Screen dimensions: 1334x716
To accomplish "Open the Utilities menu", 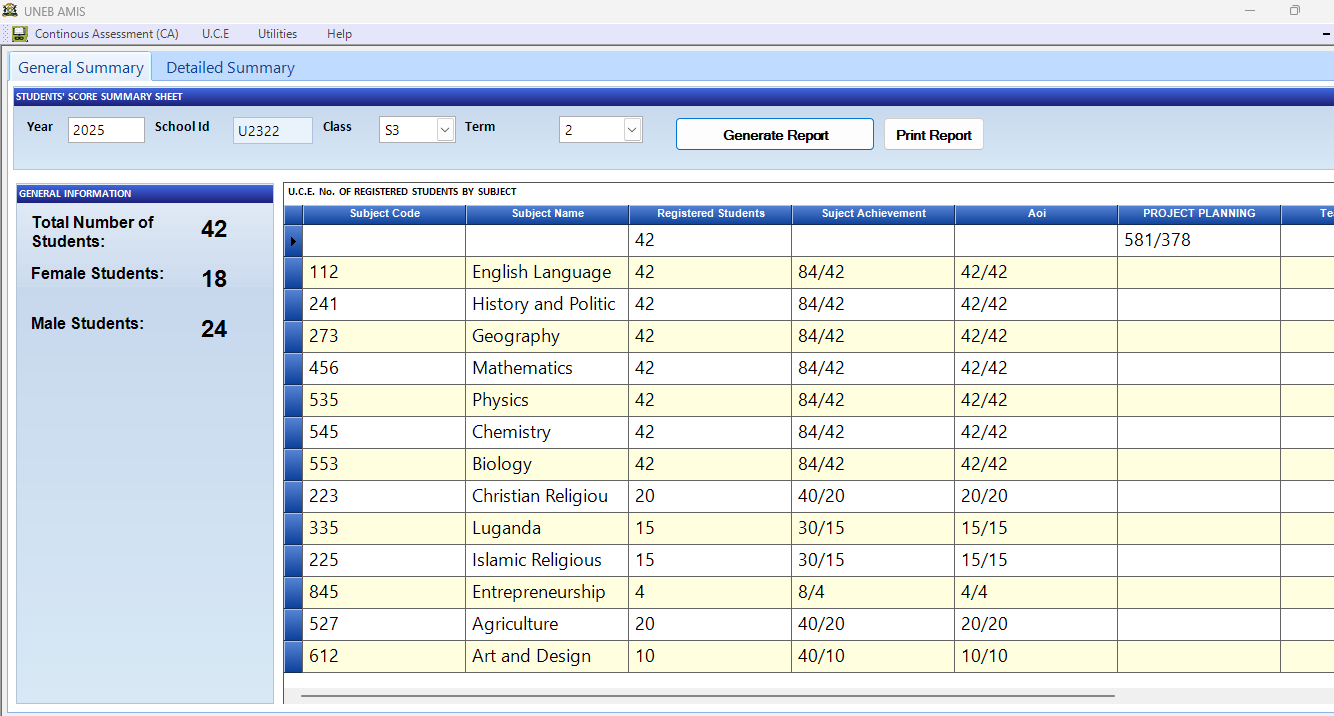I will (277, 33).
